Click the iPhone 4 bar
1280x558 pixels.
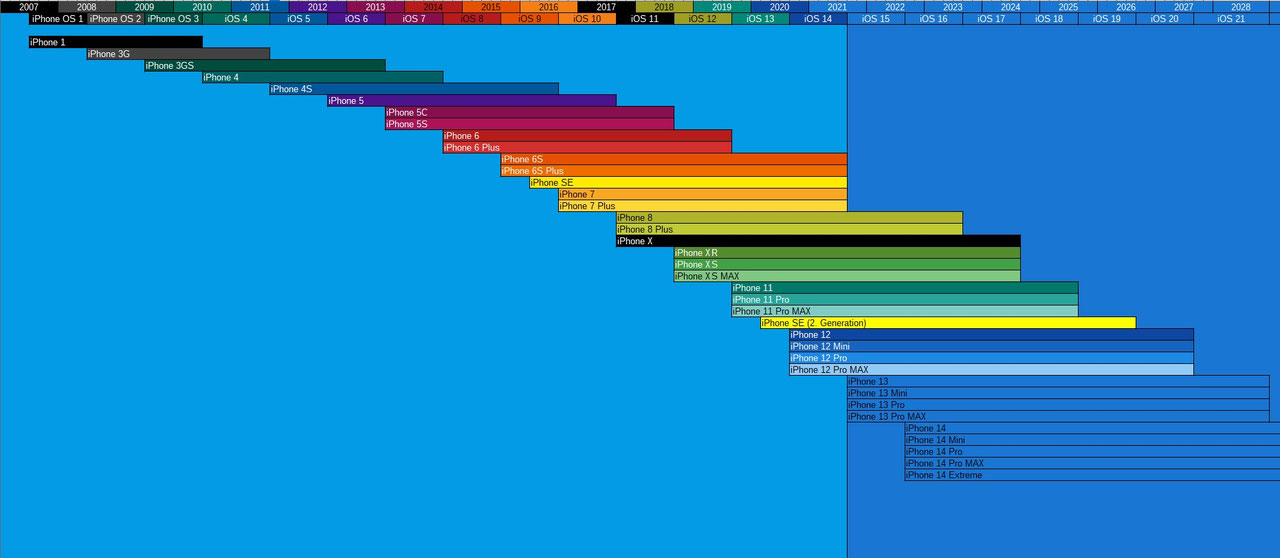pyautogui.click(x=322, y=77)
